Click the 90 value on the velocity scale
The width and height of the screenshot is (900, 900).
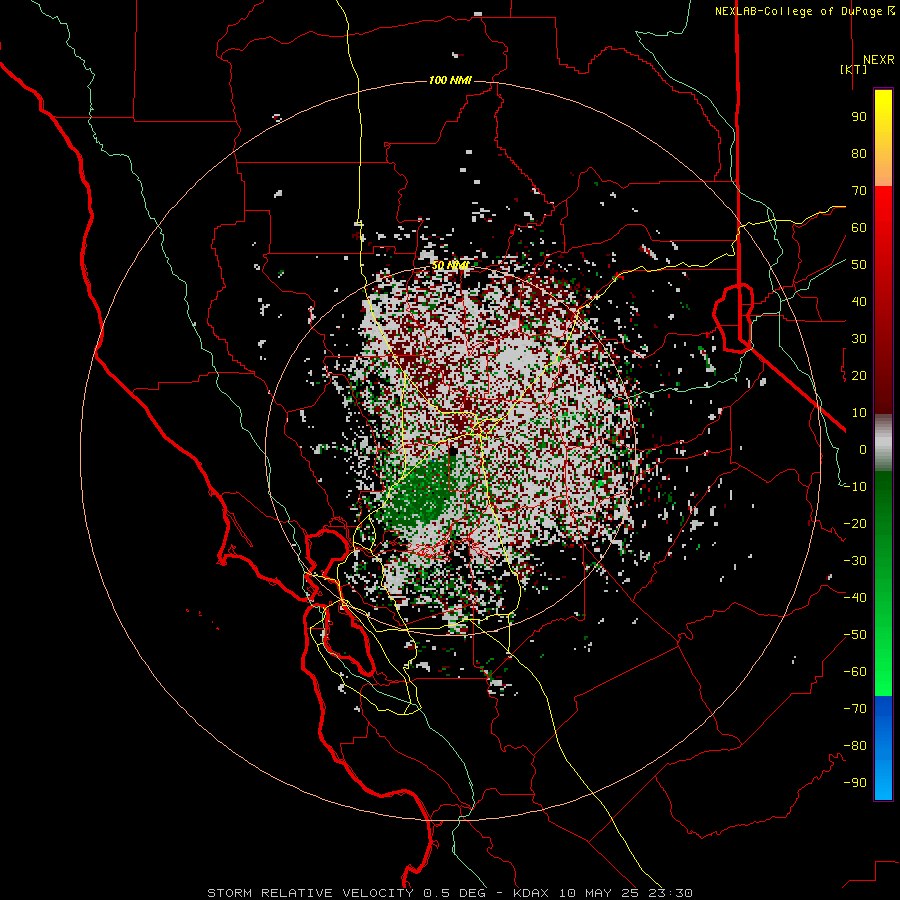pos(859,117)
